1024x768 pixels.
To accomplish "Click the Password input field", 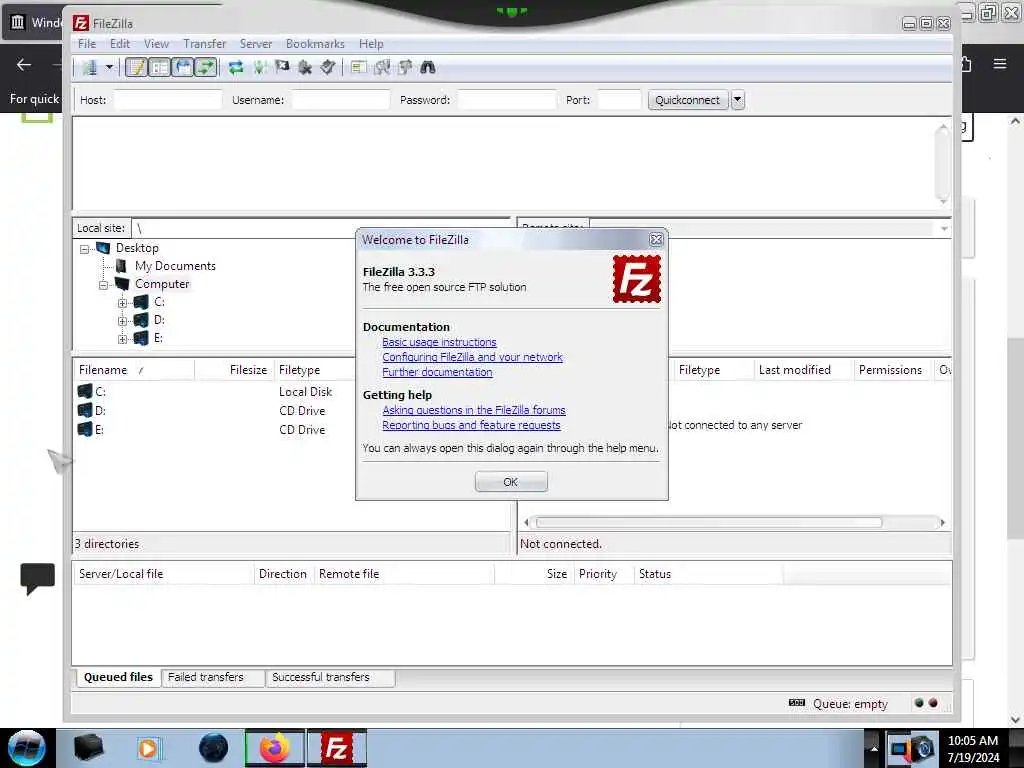I will (x=507, y=100).
